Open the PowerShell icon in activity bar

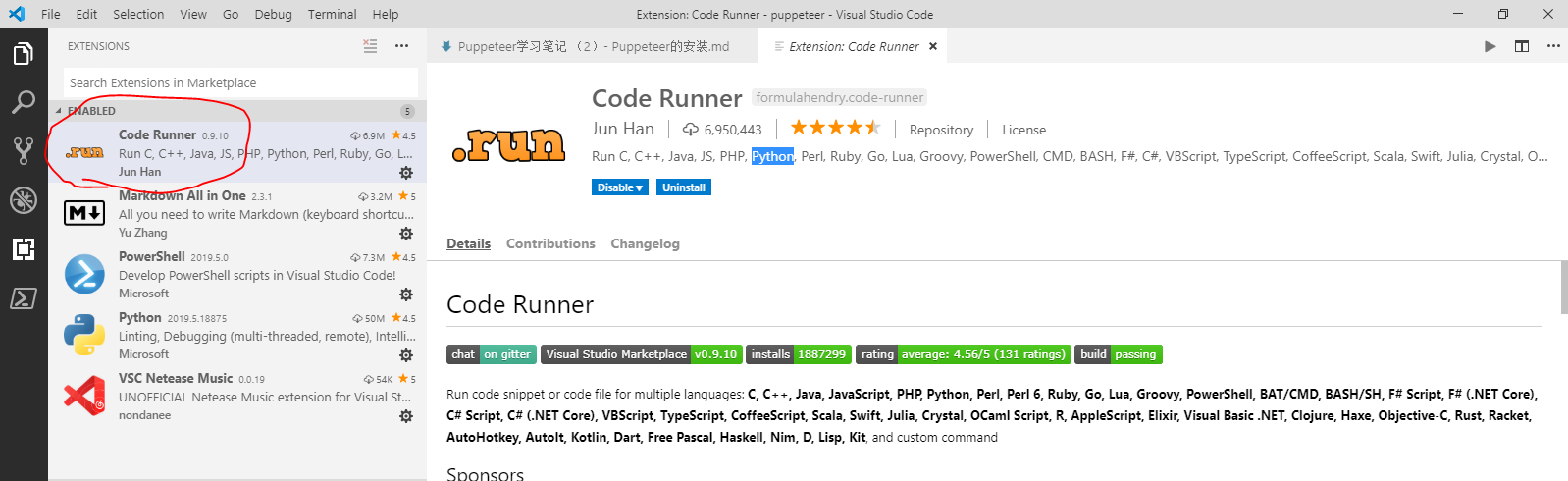[x=24, y=297]
